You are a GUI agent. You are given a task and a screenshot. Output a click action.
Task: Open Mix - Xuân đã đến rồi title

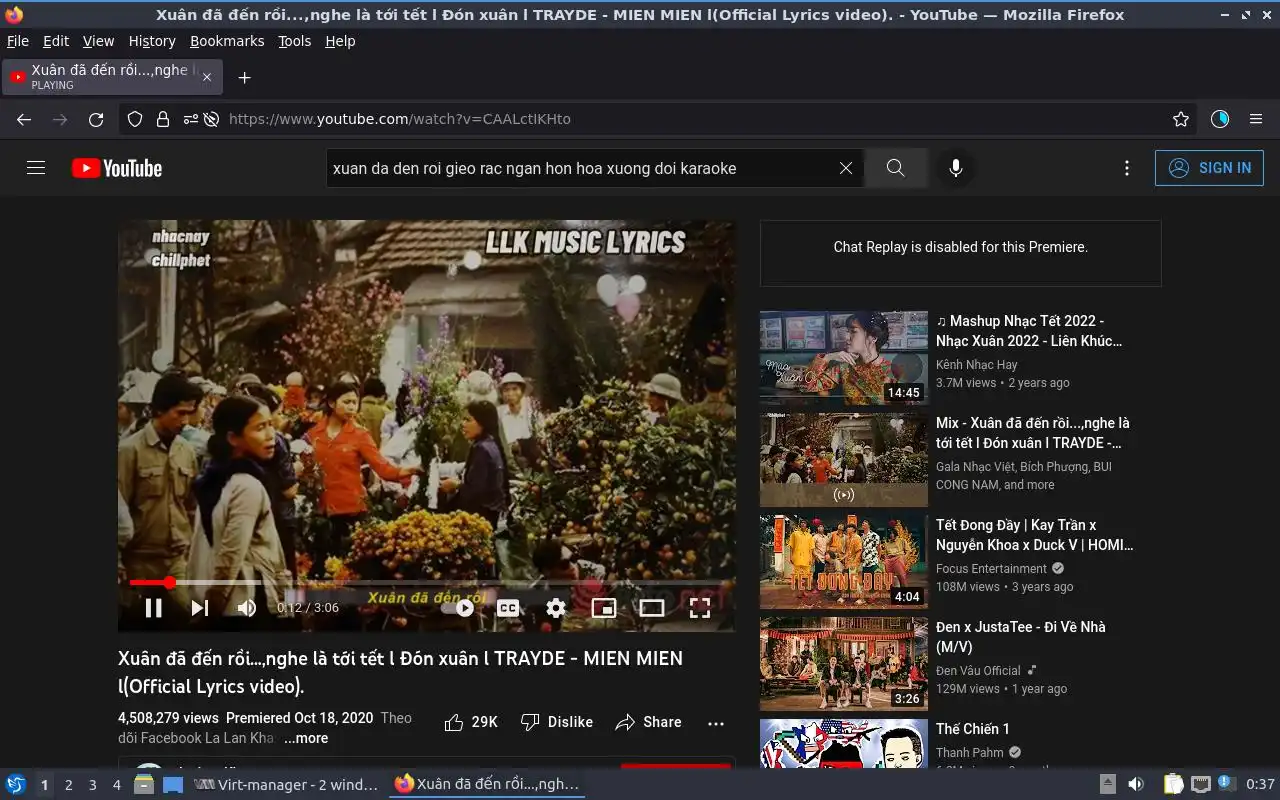(x=1033, y=433)
